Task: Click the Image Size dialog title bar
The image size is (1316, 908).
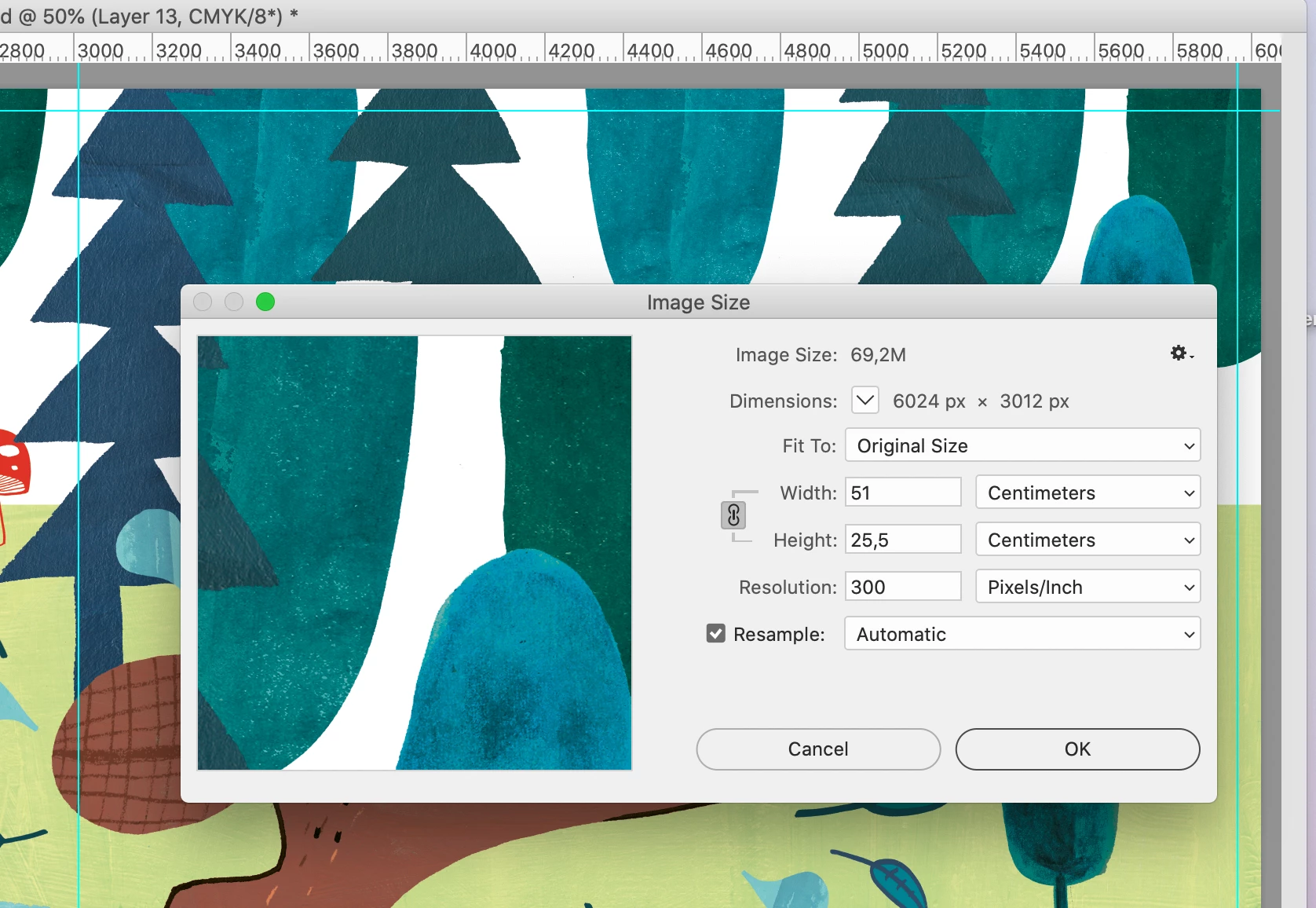Action: (699, 302)
